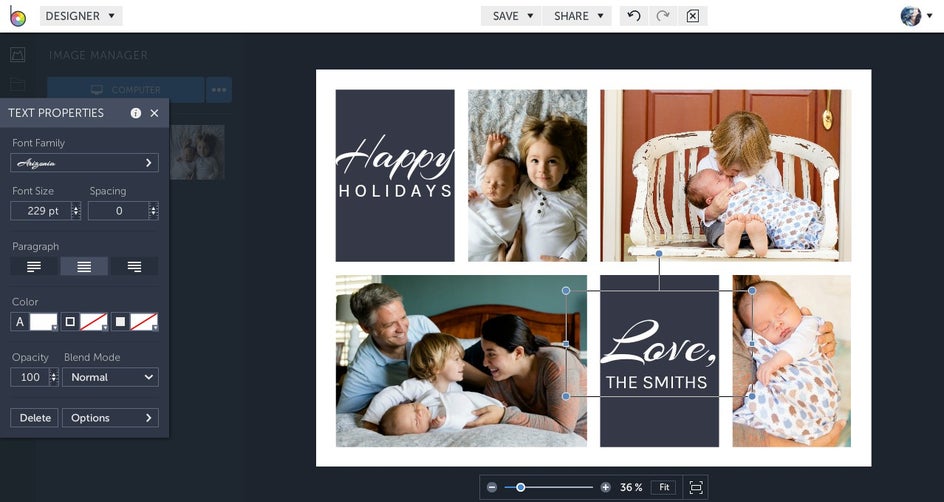
Task: Click the SAVE menu button
Action: [512, 16]
